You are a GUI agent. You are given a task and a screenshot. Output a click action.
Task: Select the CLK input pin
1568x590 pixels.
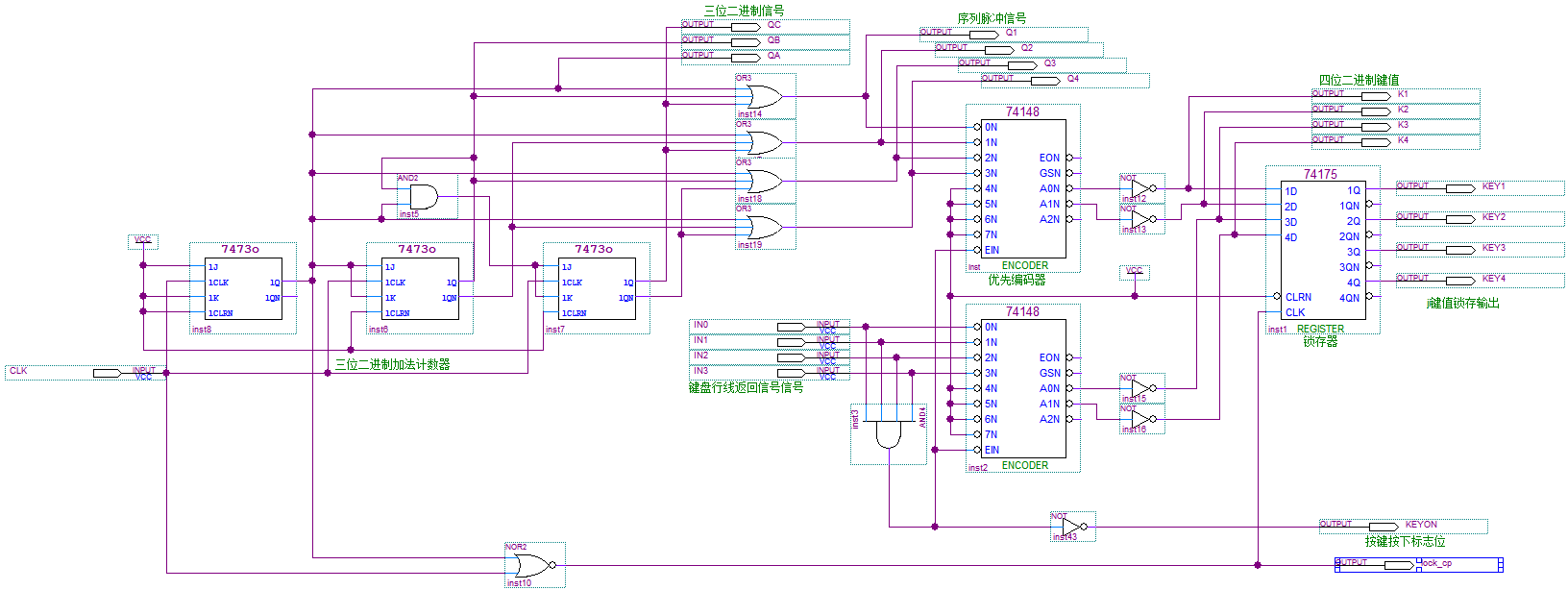tap(107, 373)
